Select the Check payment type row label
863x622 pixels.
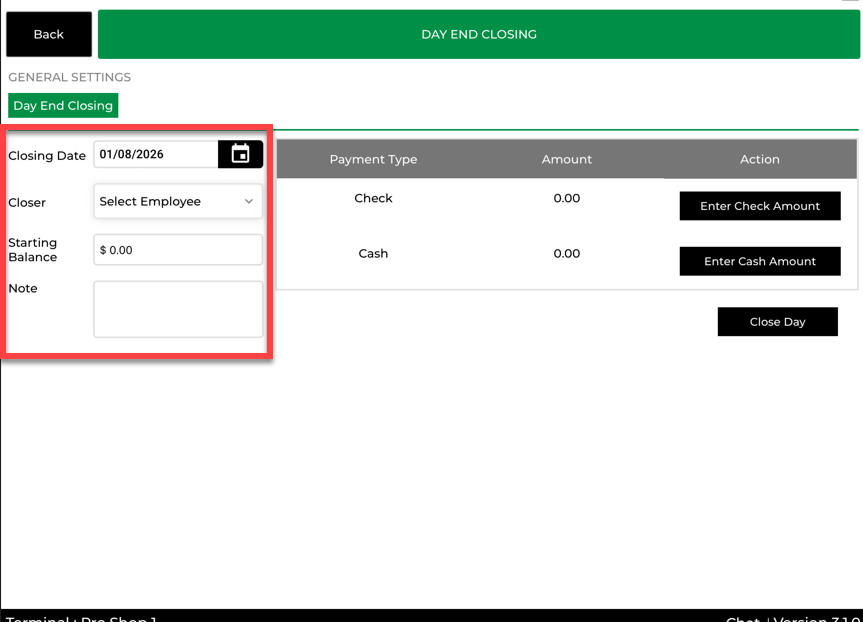coord(373,198)
